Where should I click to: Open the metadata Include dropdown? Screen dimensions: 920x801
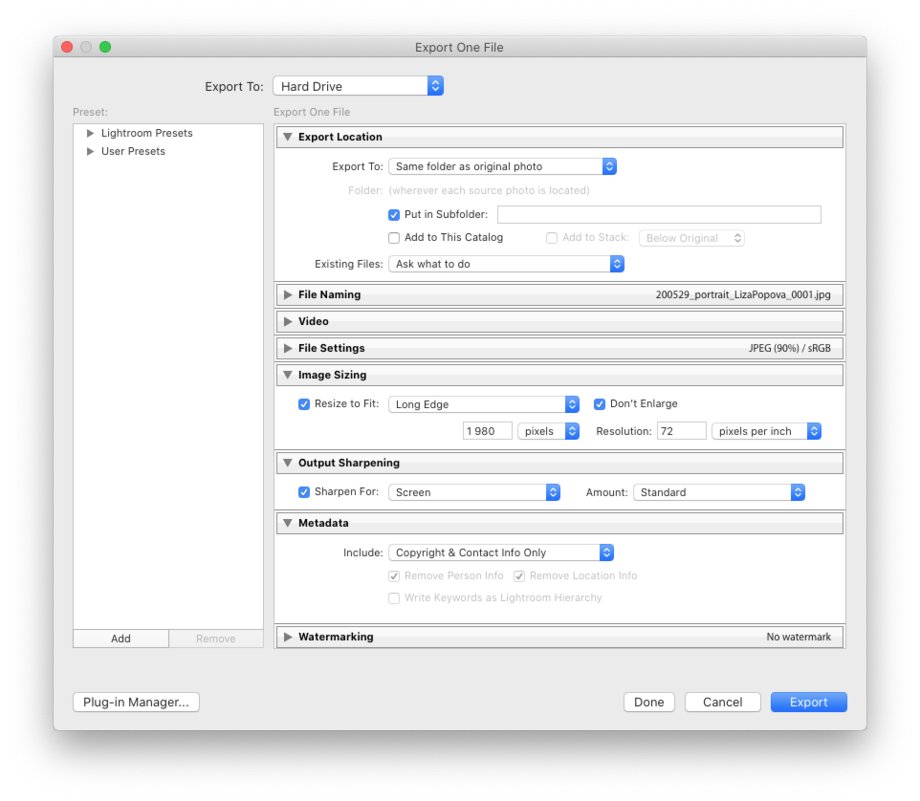pyautogui.click(x=501, y=552)
